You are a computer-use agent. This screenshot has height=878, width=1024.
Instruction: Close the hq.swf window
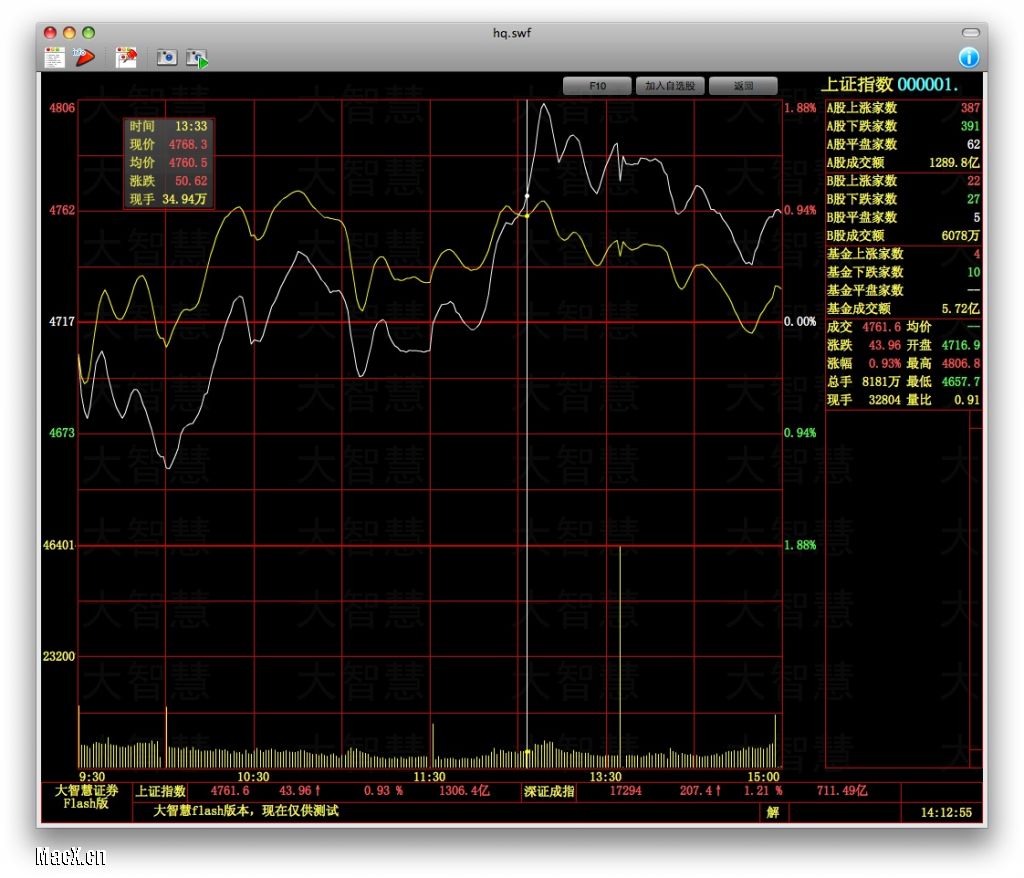click(50, 33)
